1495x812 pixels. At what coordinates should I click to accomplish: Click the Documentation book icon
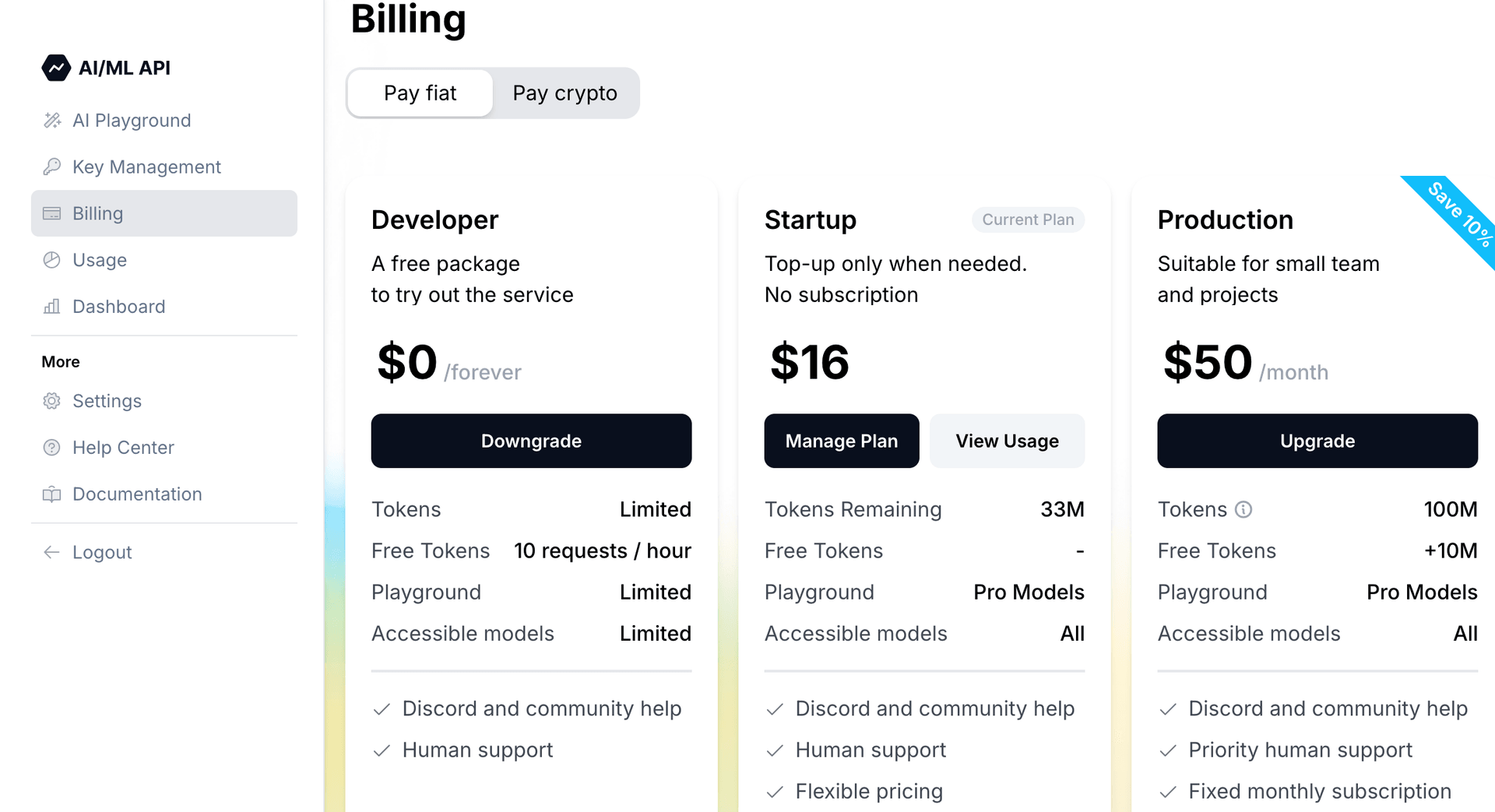52,494
